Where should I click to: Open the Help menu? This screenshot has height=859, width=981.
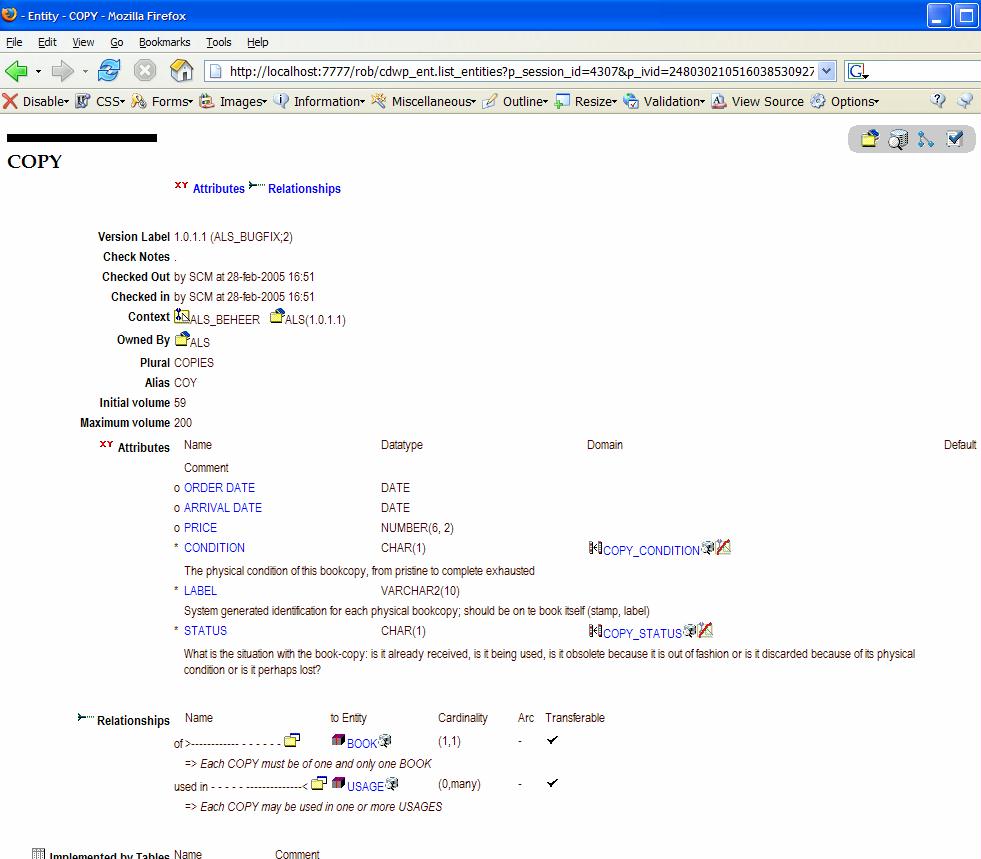click(x=257, y=42)
